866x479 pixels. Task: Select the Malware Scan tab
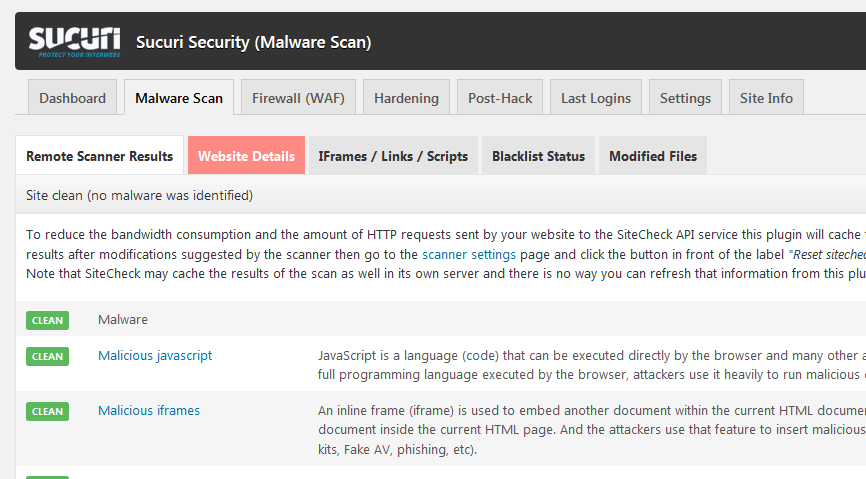[x=179, y=98]
